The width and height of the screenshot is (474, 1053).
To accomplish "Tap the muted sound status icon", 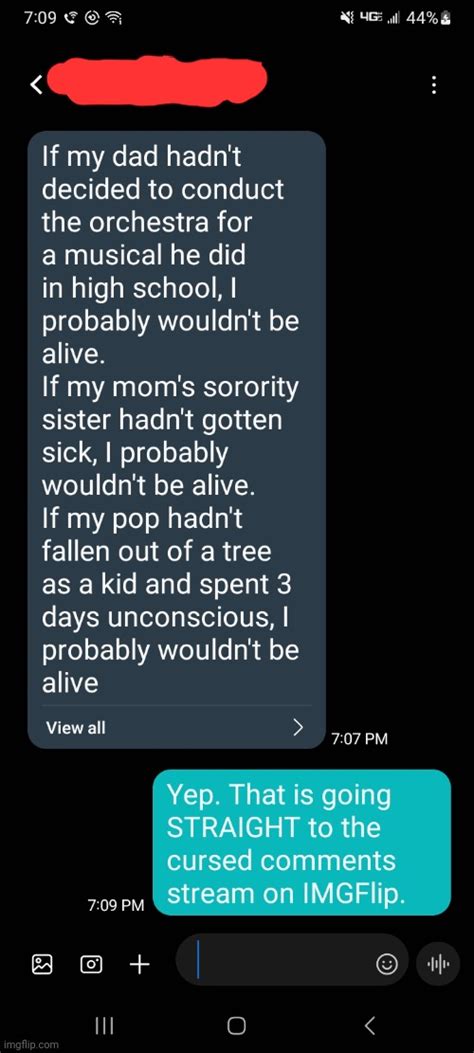I will (x=349, y=18).
